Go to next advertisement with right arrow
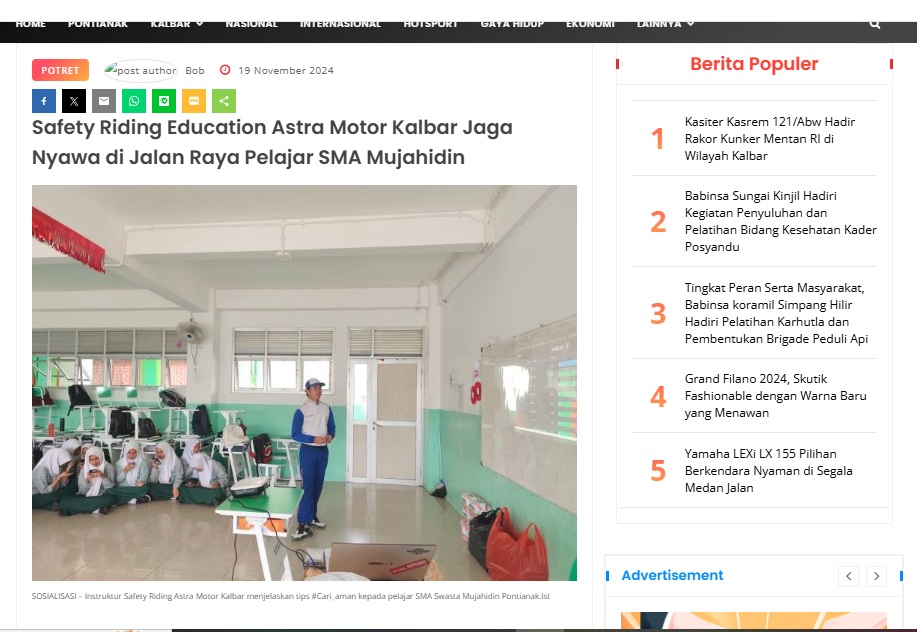The image size is (917, 632). tap(876, 576)
